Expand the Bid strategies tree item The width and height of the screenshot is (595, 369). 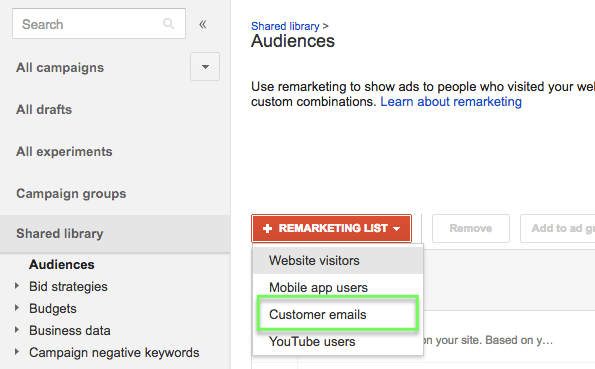click(17, 286)
